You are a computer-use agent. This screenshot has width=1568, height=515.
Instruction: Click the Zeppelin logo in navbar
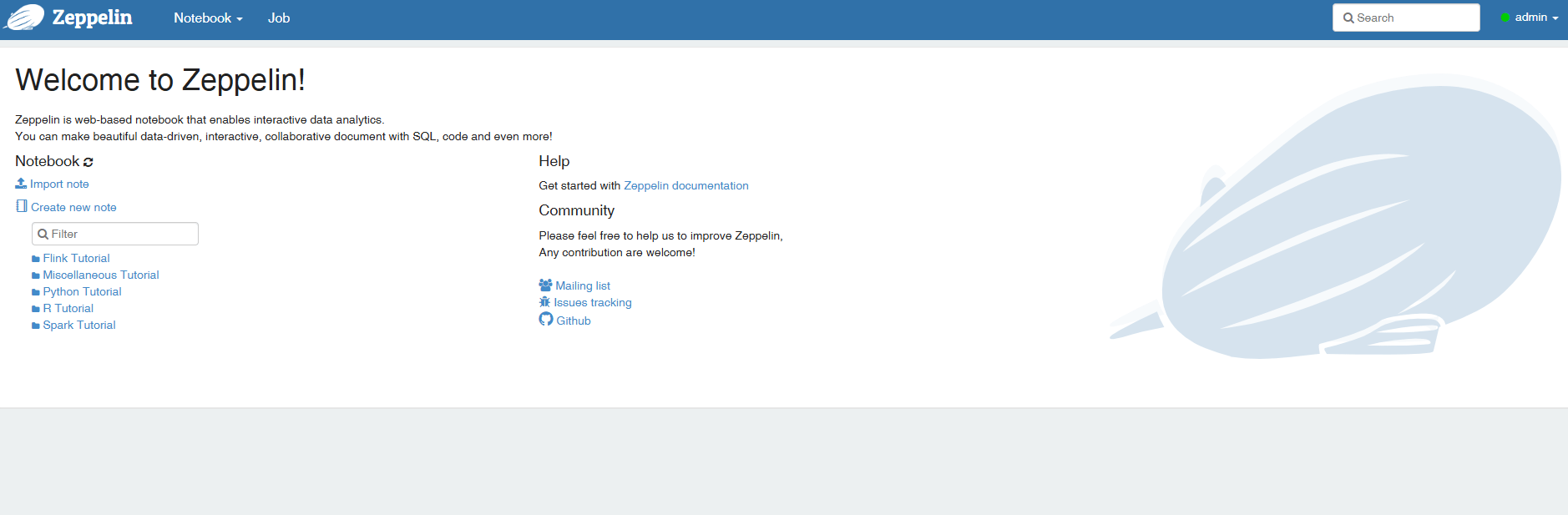pos(25,18)
